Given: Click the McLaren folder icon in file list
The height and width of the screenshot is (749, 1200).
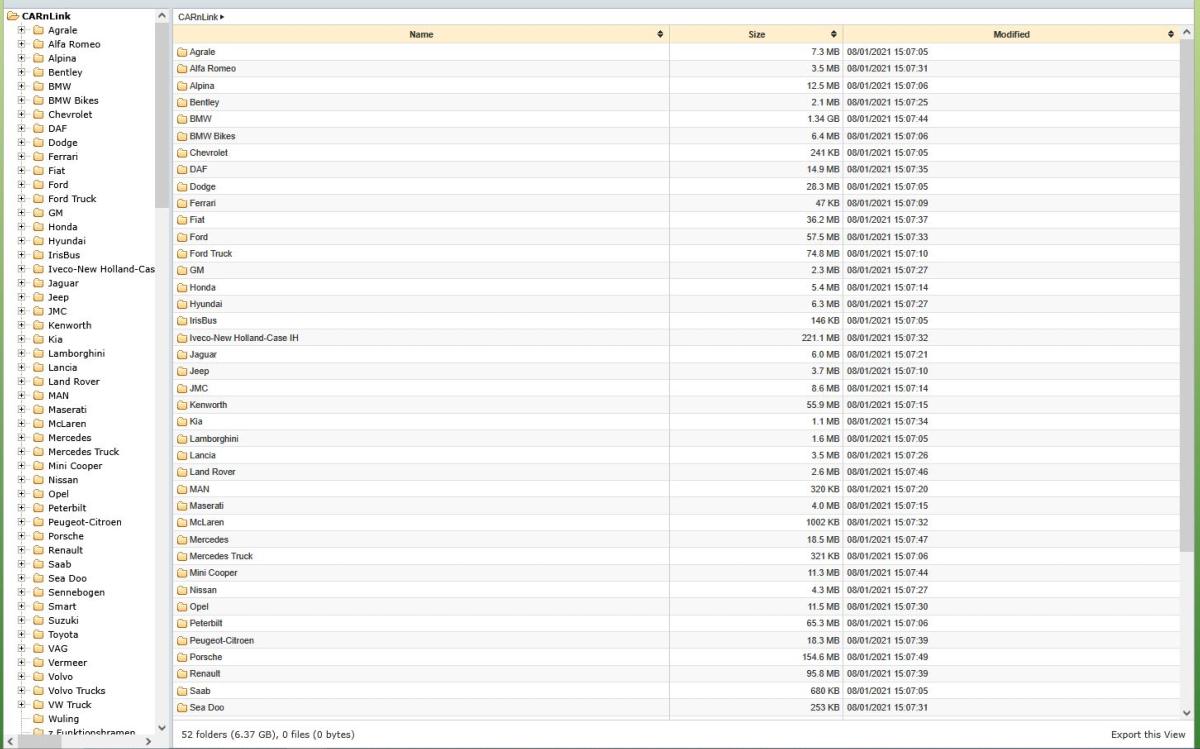Looking at the screenshot, I should click(182, 523).
